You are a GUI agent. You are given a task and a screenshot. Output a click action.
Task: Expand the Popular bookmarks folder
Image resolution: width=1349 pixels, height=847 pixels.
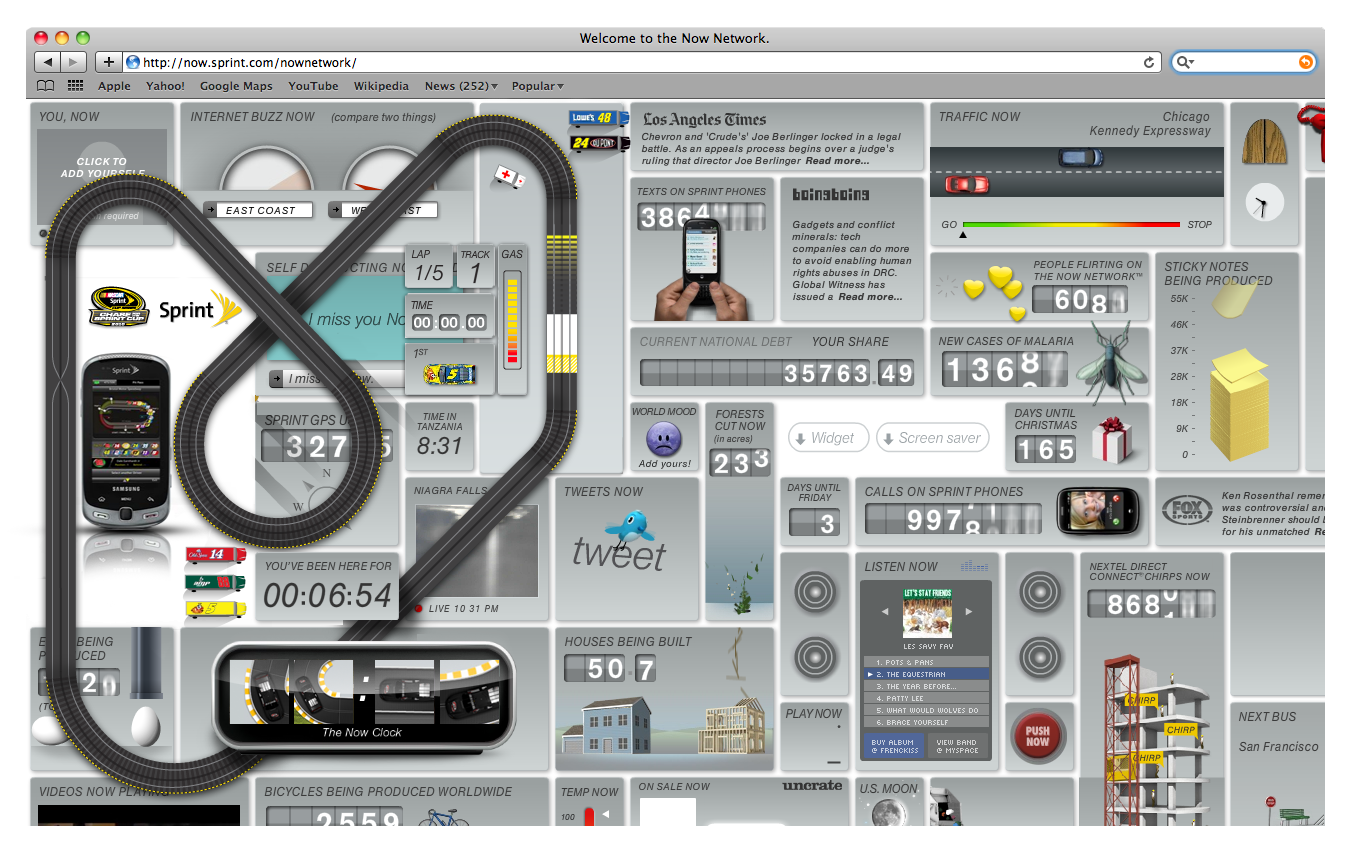coord(537,86)
